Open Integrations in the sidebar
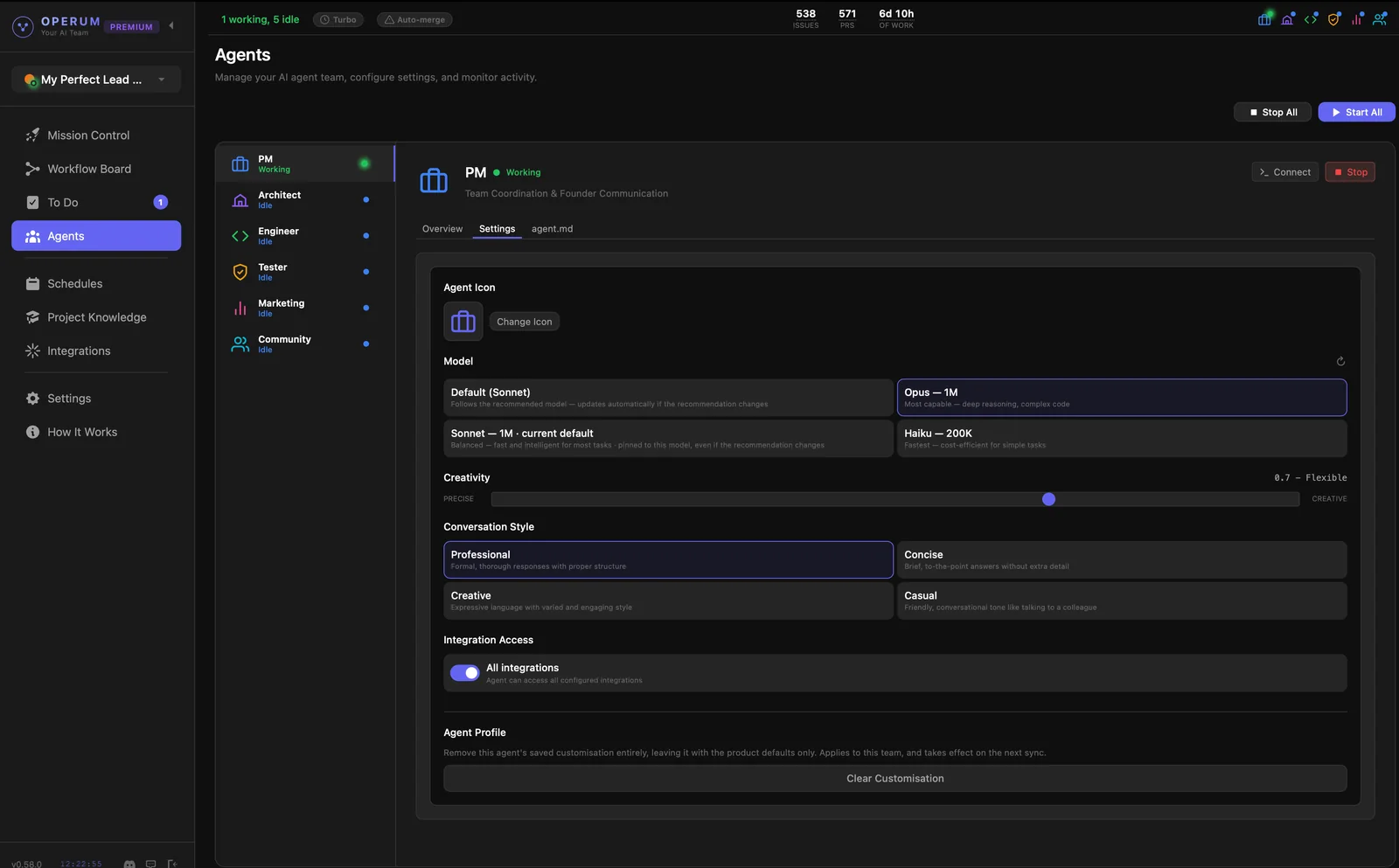 click(x=96, y=351)
